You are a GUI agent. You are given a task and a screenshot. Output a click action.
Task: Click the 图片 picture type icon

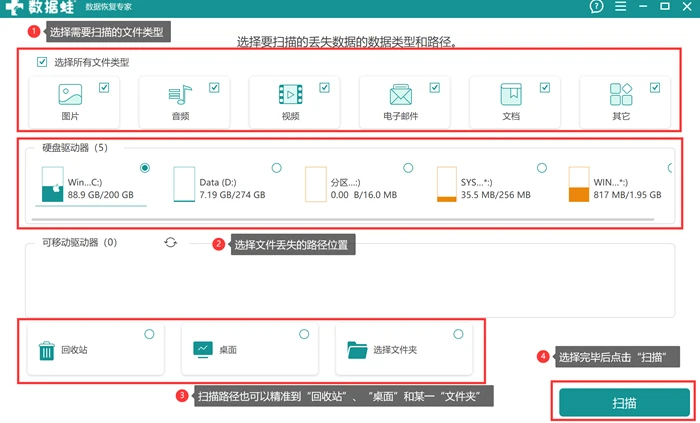tap(70, 95)
